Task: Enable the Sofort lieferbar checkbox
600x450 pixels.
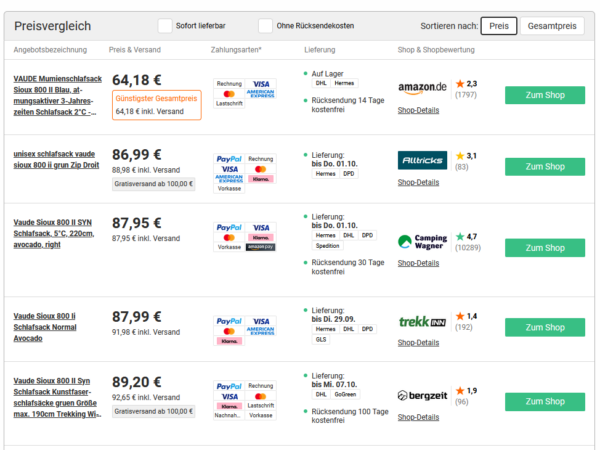Action: pos(165,26)
